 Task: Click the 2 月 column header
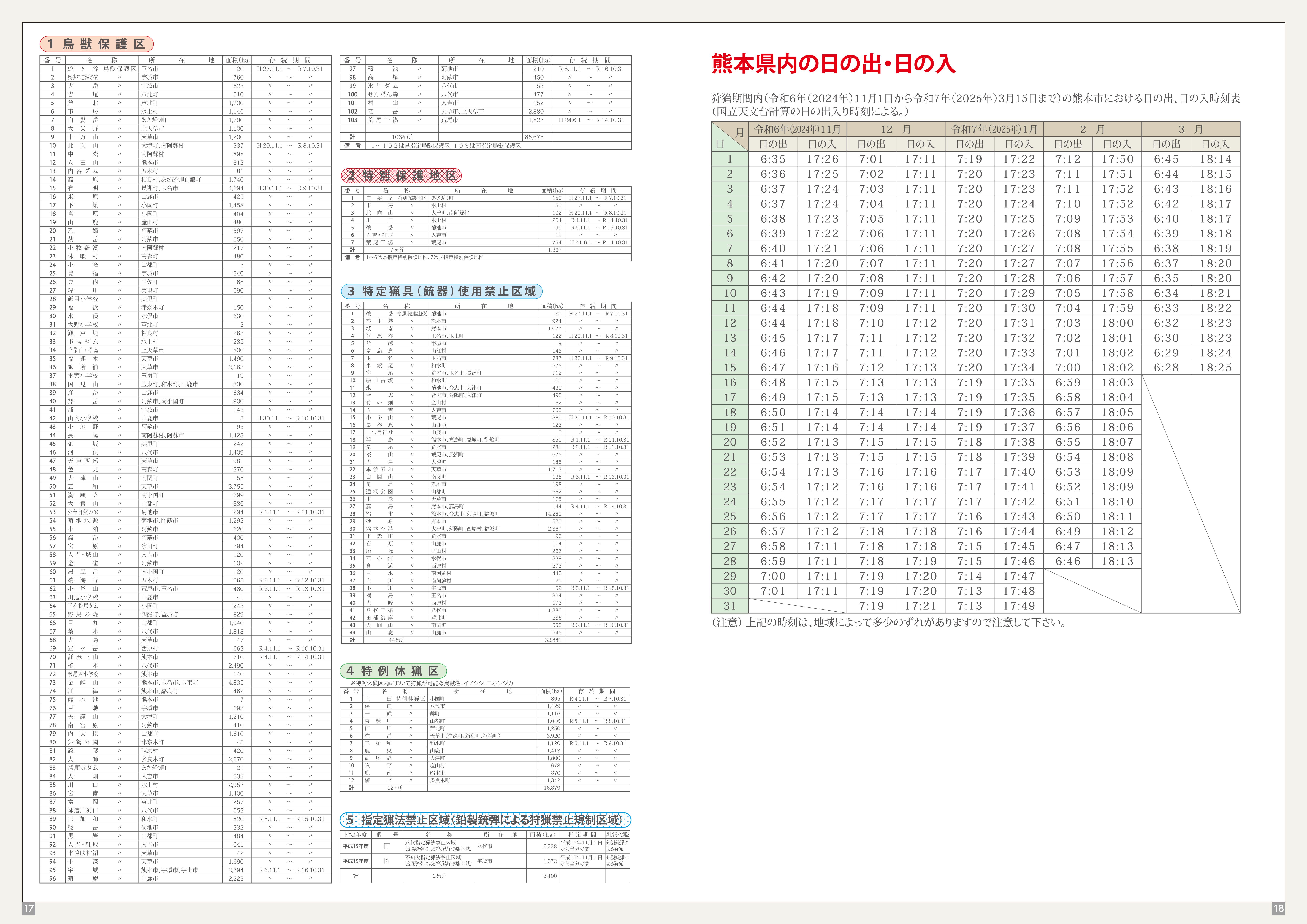coord(1092,129)
